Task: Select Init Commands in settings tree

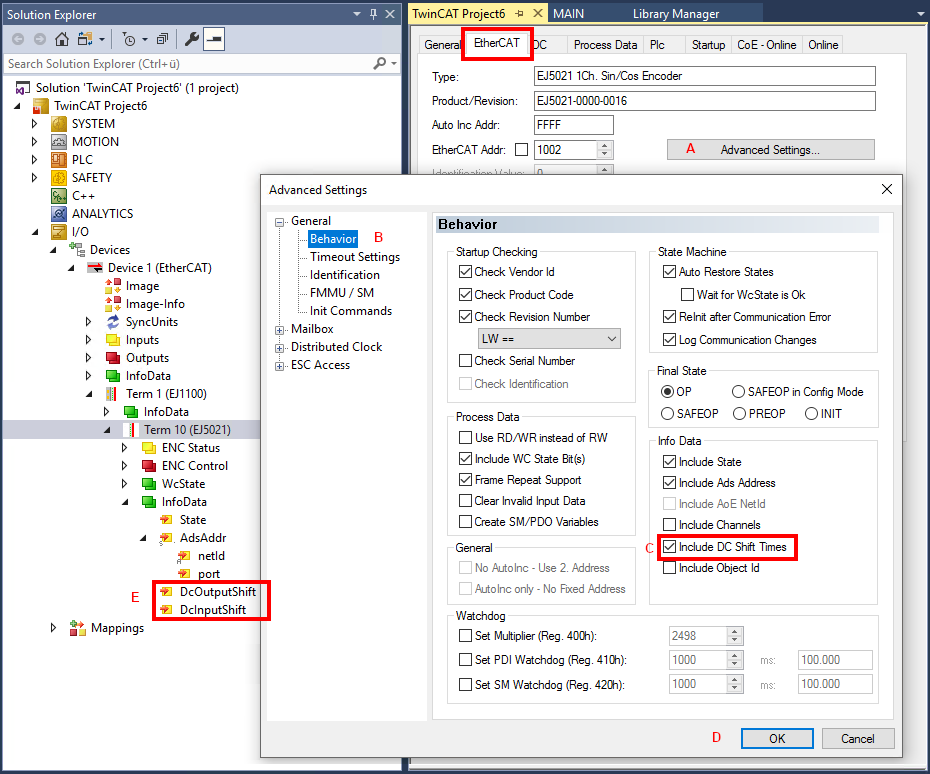Action: pyautogui.click(x=351, y=311)
